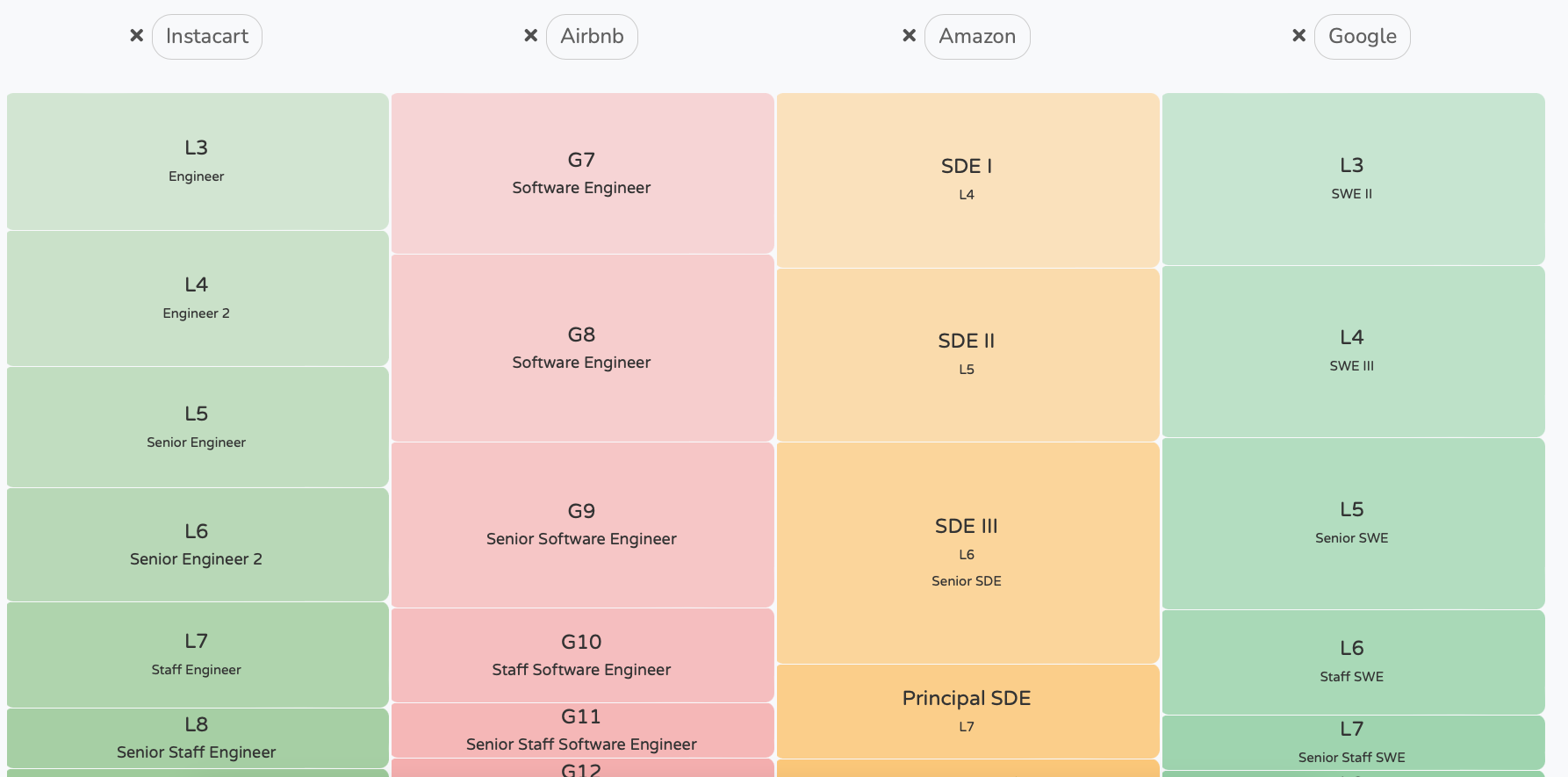View the Google L7 Senior Staff SWE level
This screenshot has height=777, width=1568.
point(1352,742)
